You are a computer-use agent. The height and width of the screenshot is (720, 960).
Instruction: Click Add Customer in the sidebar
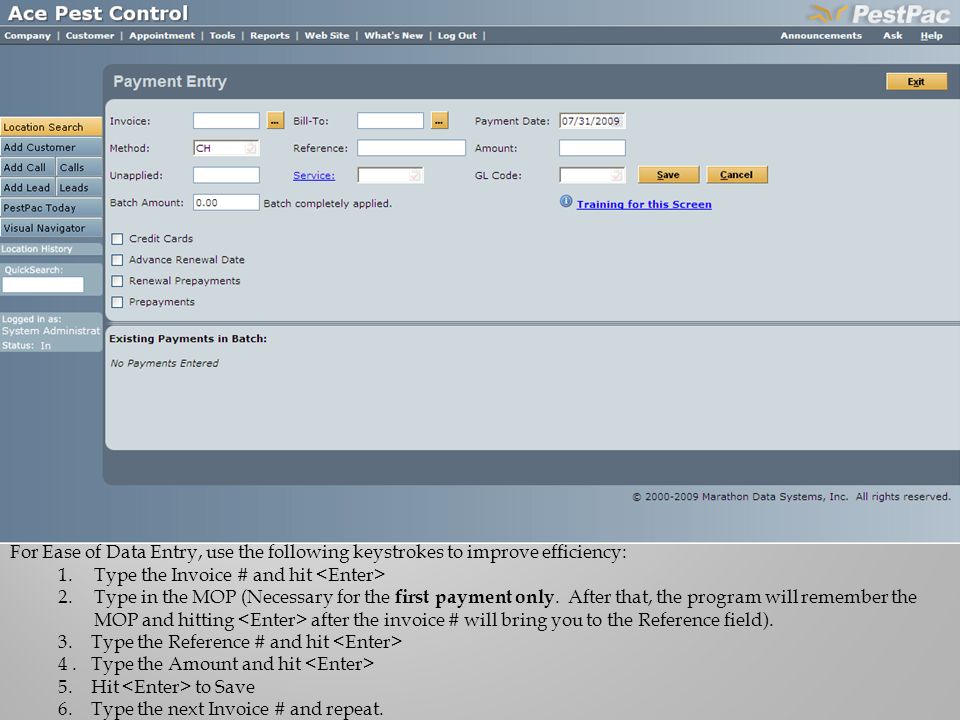coord(51,147)
